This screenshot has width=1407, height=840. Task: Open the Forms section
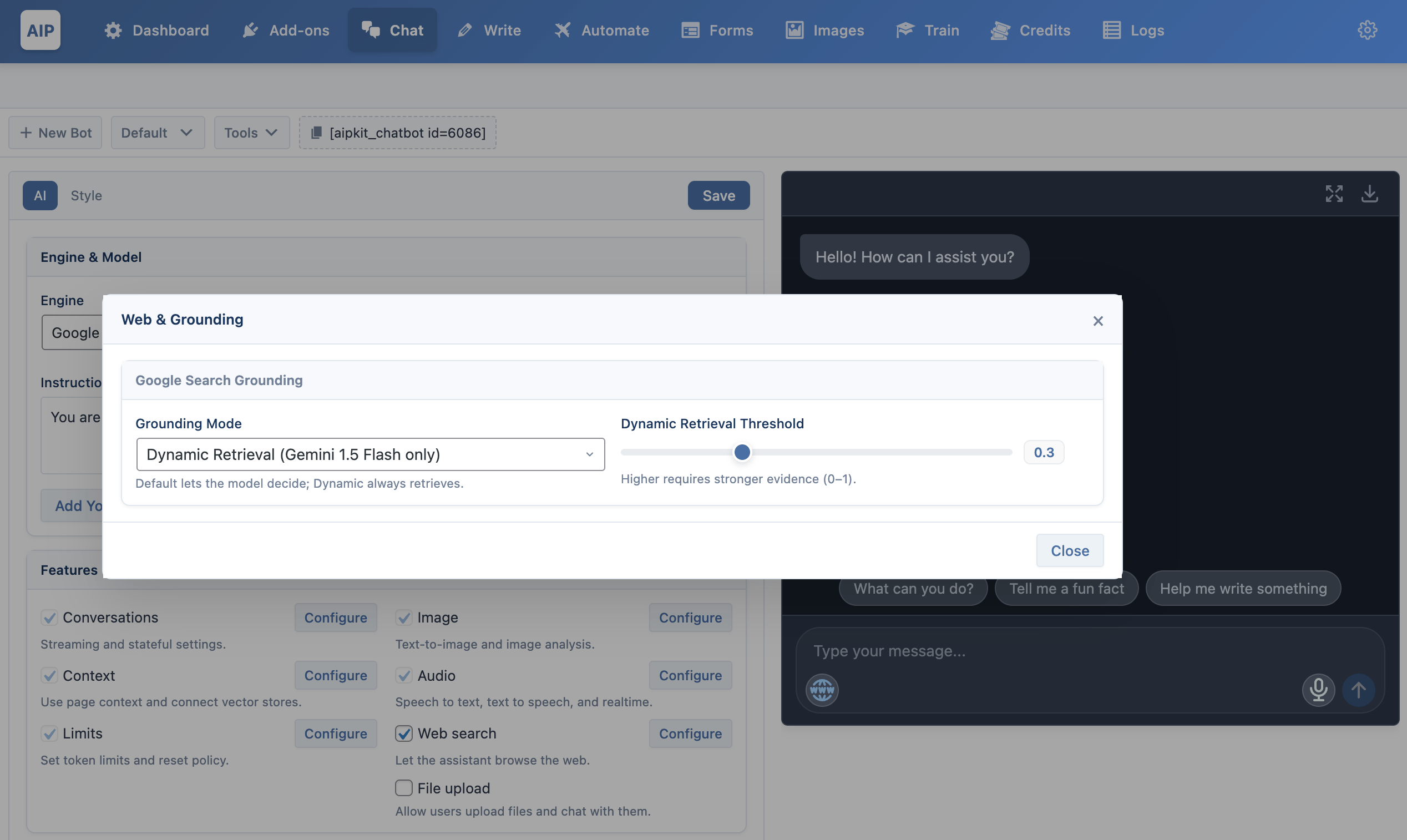coord(717,31)
